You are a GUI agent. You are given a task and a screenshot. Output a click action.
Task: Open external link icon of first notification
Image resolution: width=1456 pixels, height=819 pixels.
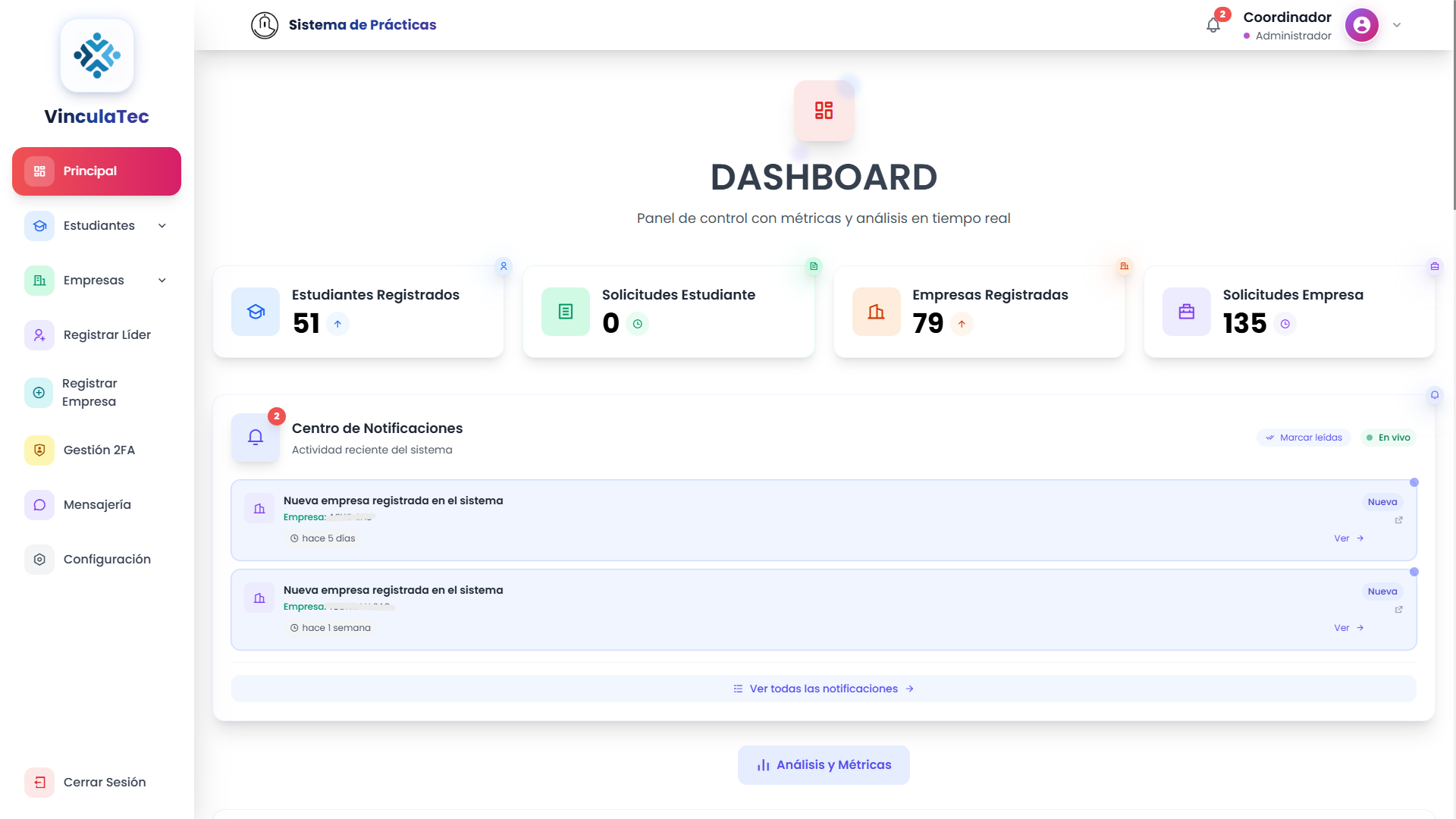click(1398, 520)
